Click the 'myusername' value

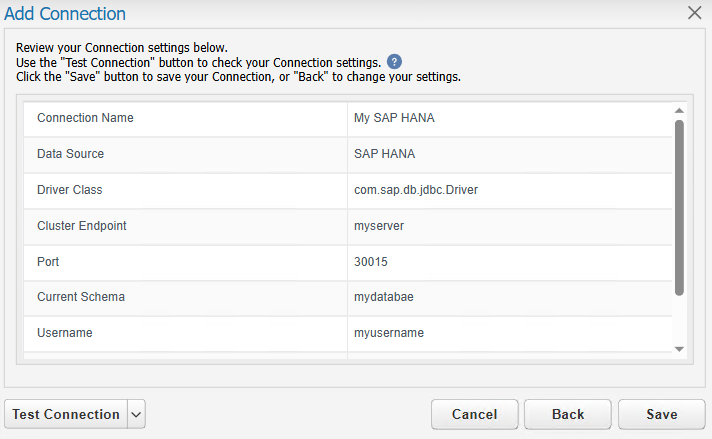389,333
